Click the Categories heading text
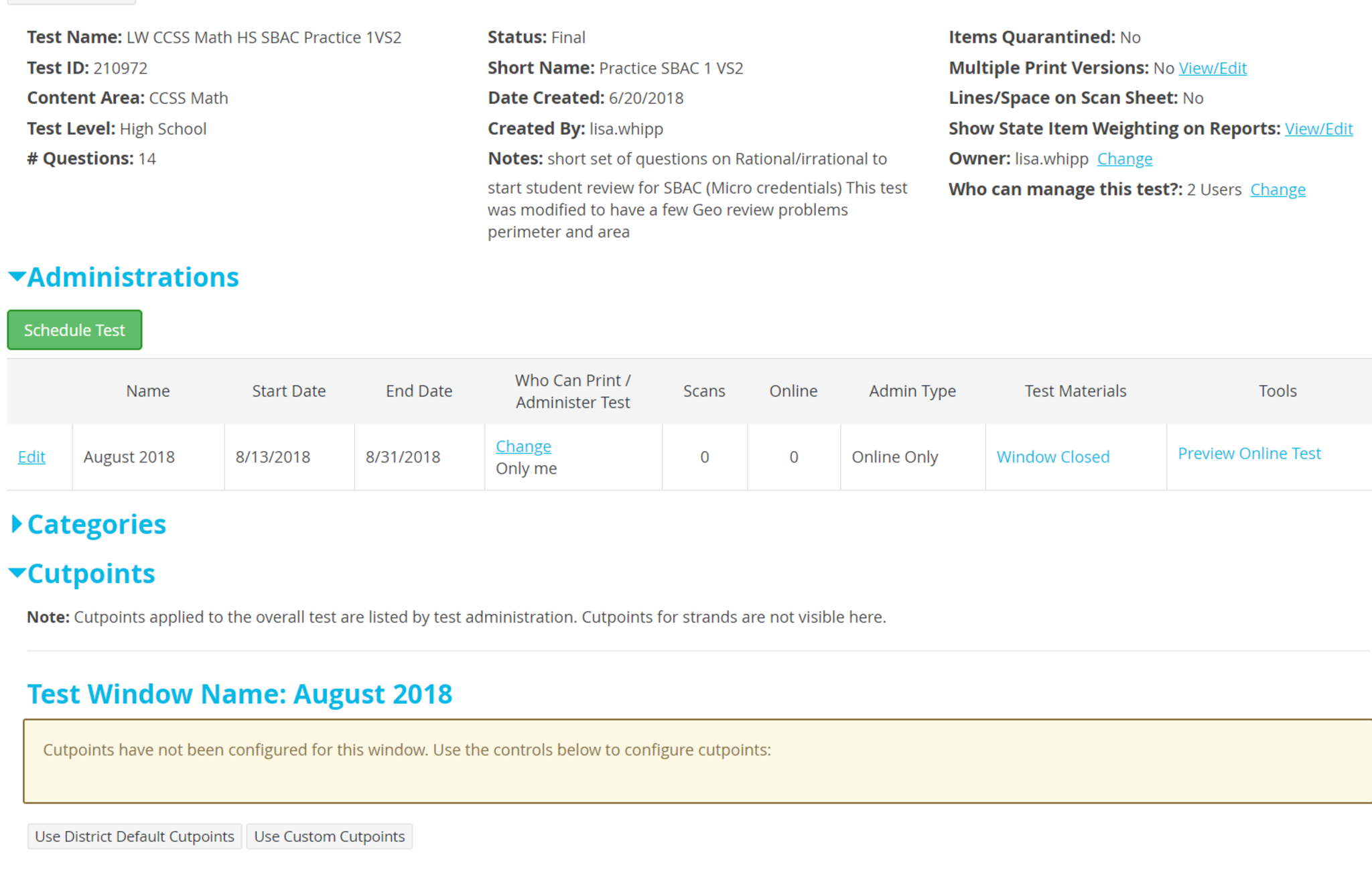This screenshot has width=1372, height=876. [x=96, y=524]
